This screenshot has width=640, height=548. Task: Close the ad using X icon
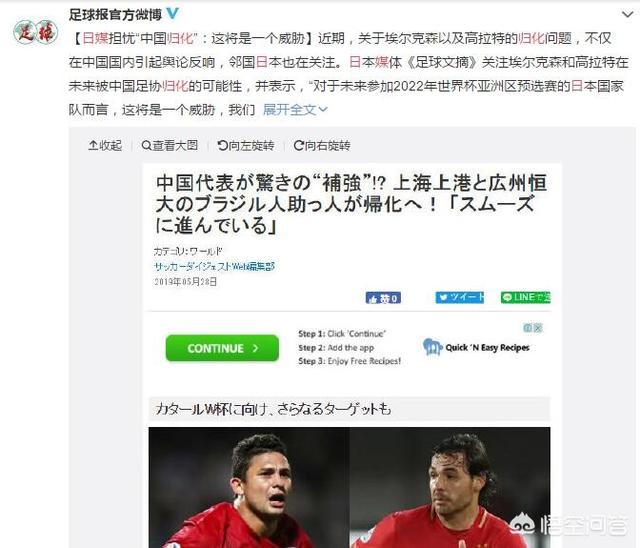pos(538,328)
